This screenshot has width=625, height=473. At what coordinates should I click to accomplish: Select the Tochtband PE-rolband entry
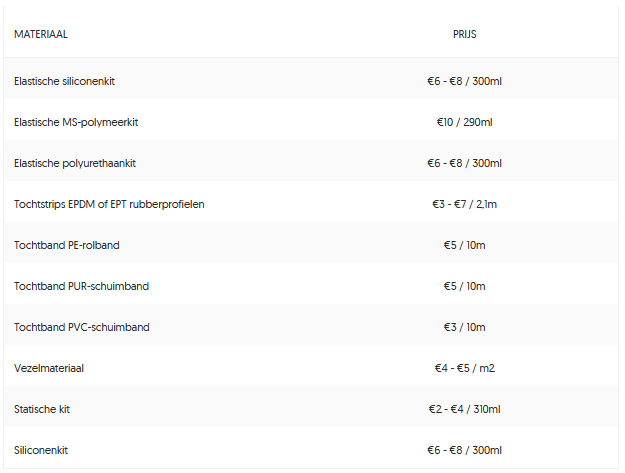(67, 245)
